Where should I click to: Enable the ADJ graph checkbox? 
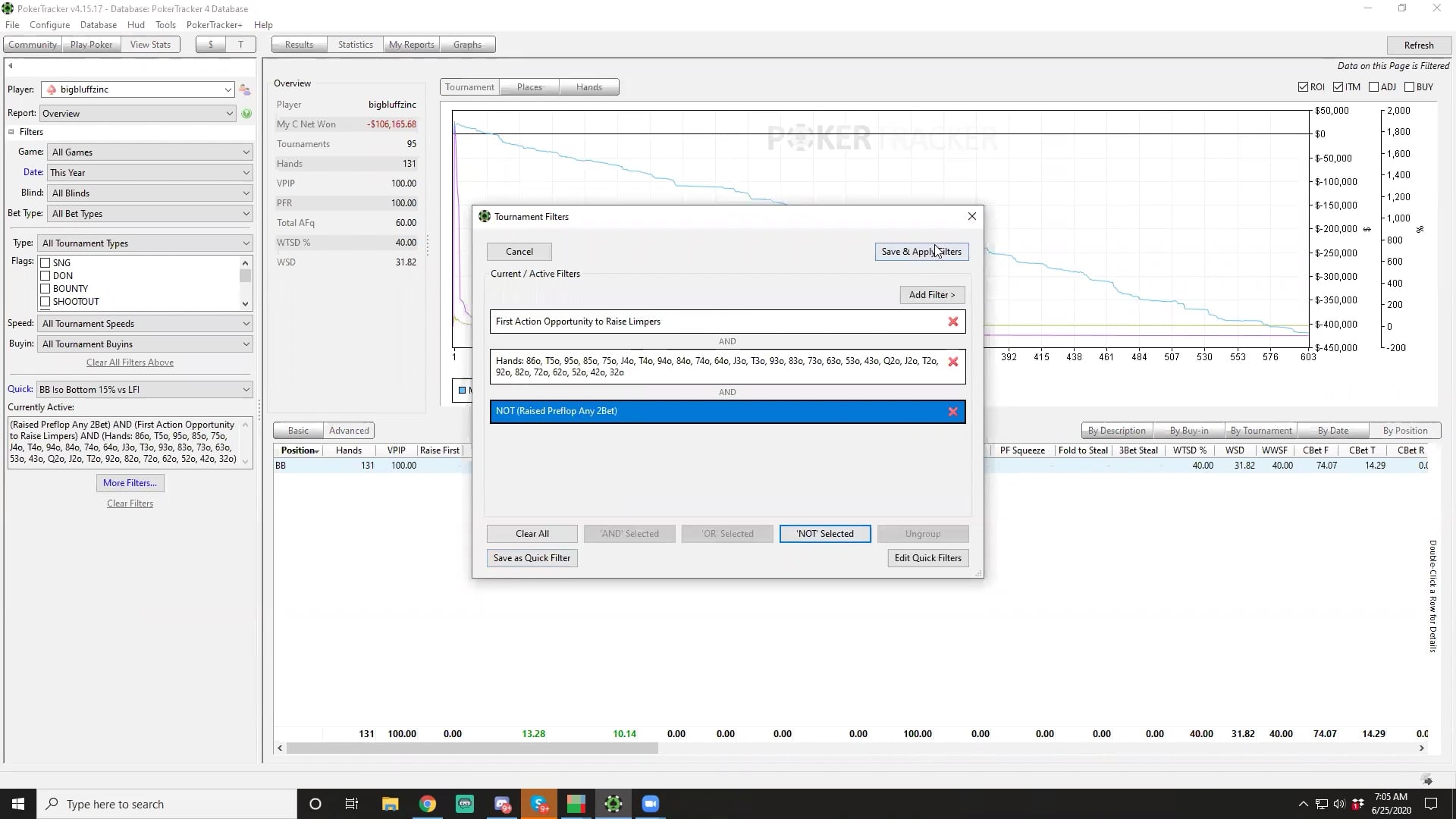[x=1373, y=87]
